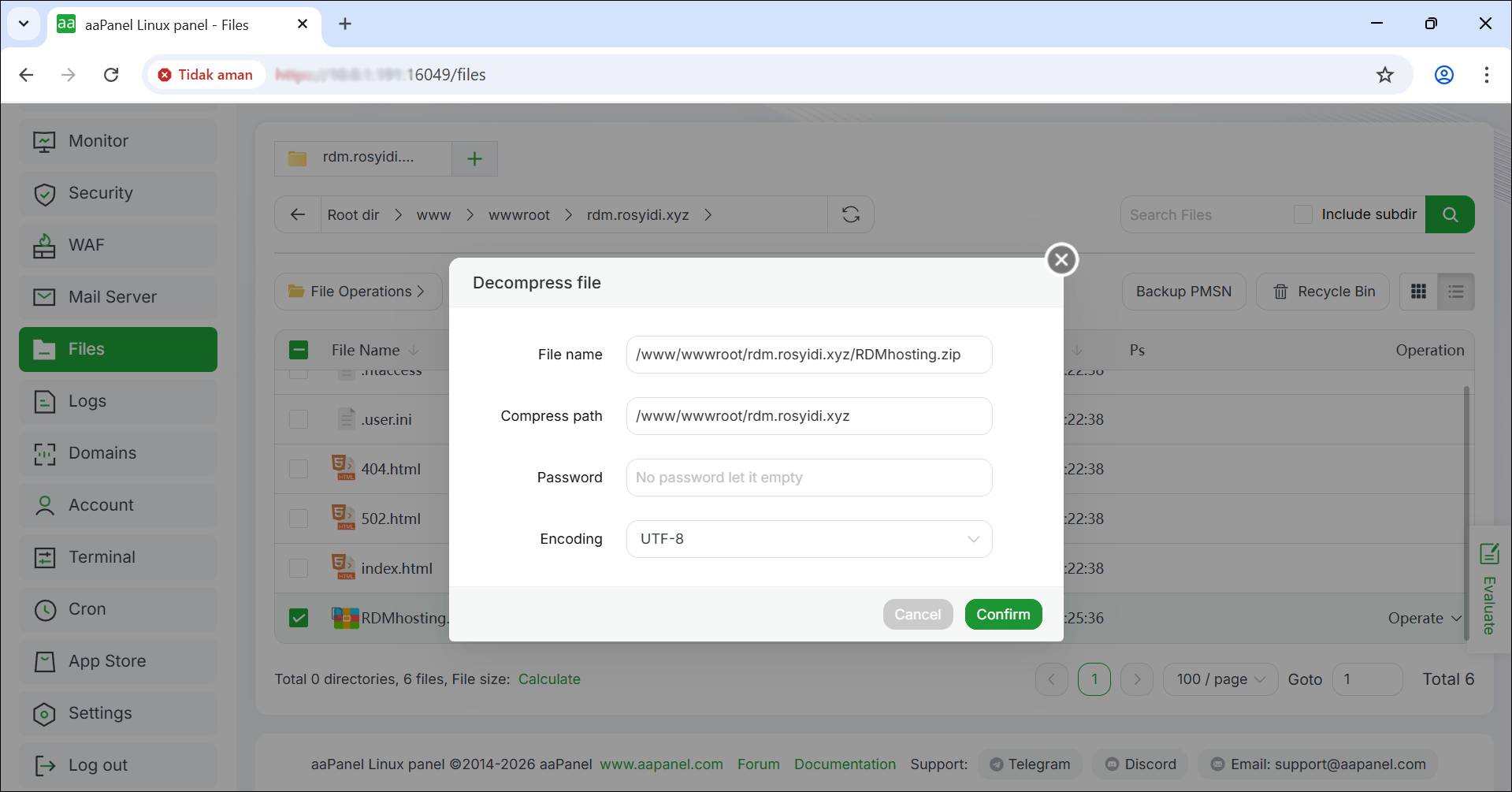Switch to list view icon
The height and width of the screenshot is (792, 1512).
tap(1455, 292)
